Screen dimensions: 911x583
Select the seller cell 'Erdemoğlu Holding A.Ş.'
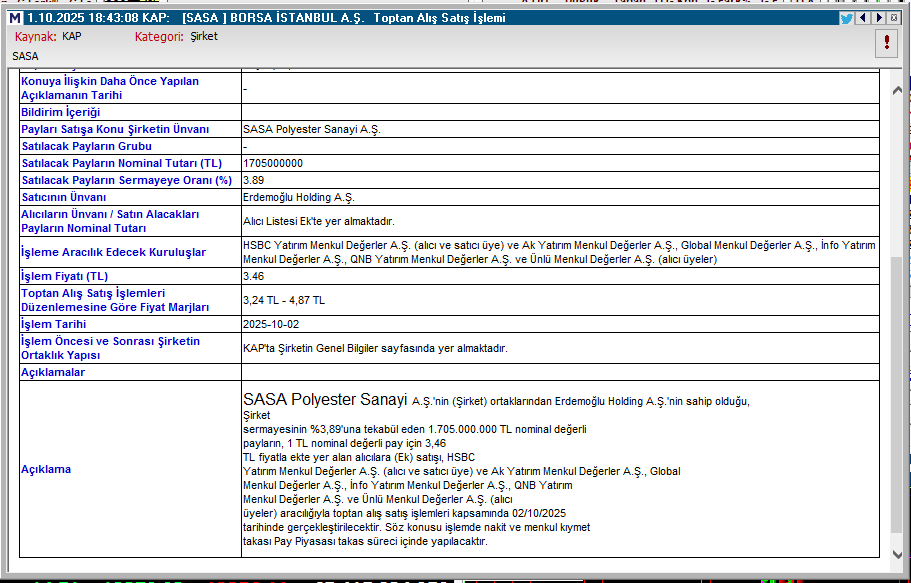(x=560, y=197)
